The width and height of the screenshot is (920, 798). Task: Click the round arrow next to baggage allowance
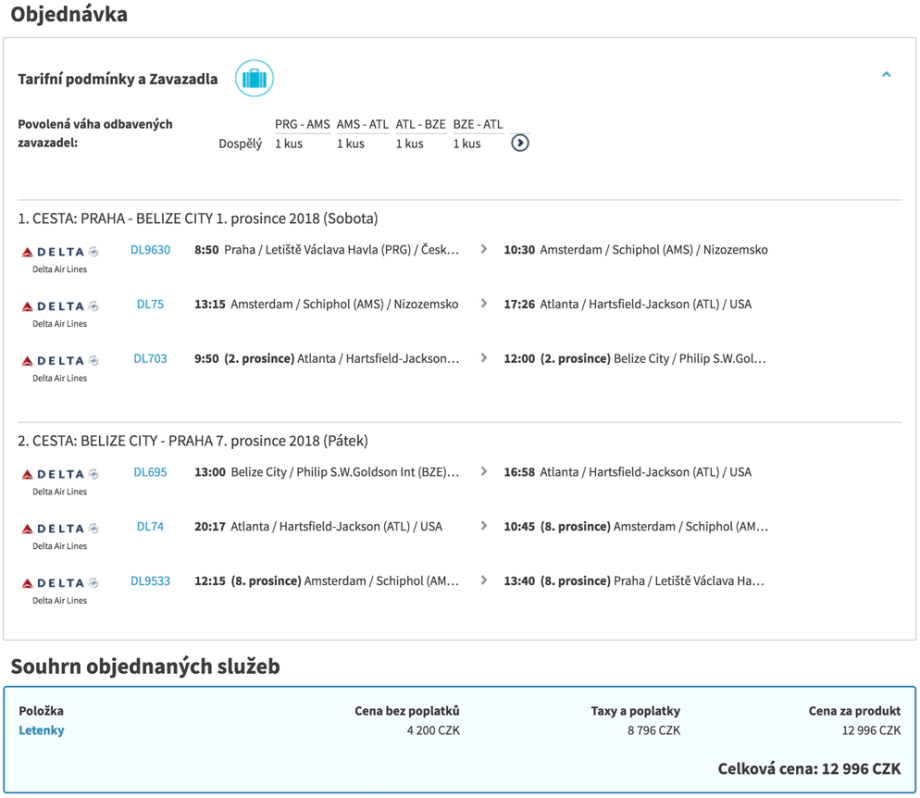click(x=520, y=143)
